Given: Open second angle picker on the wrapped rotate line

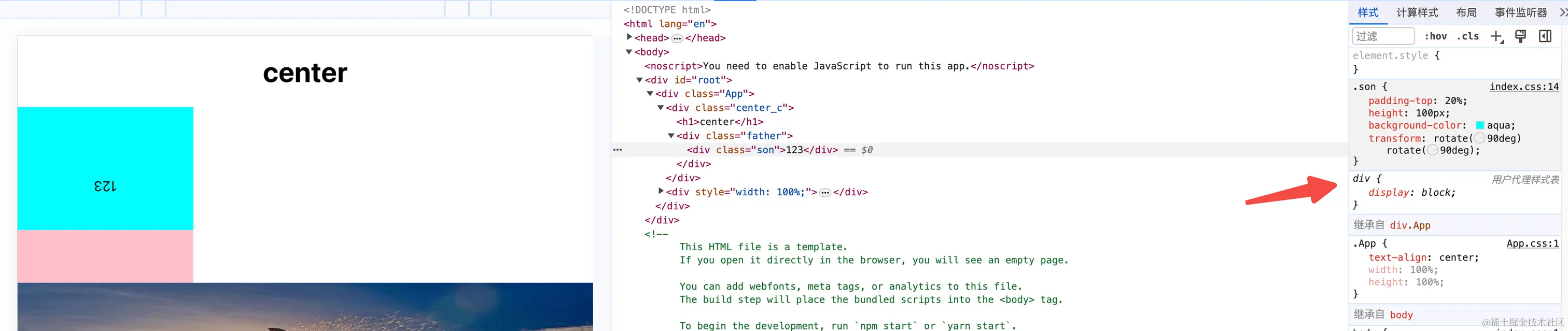Looking at the screenshot, I should point(1433,150).
